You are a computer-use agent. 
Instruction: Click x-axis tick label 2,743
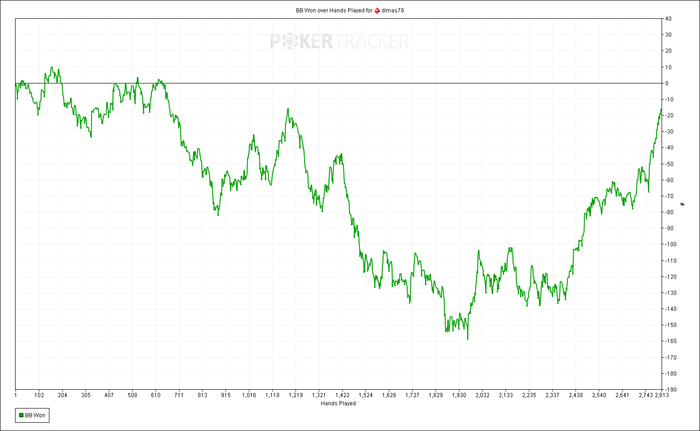646,395
